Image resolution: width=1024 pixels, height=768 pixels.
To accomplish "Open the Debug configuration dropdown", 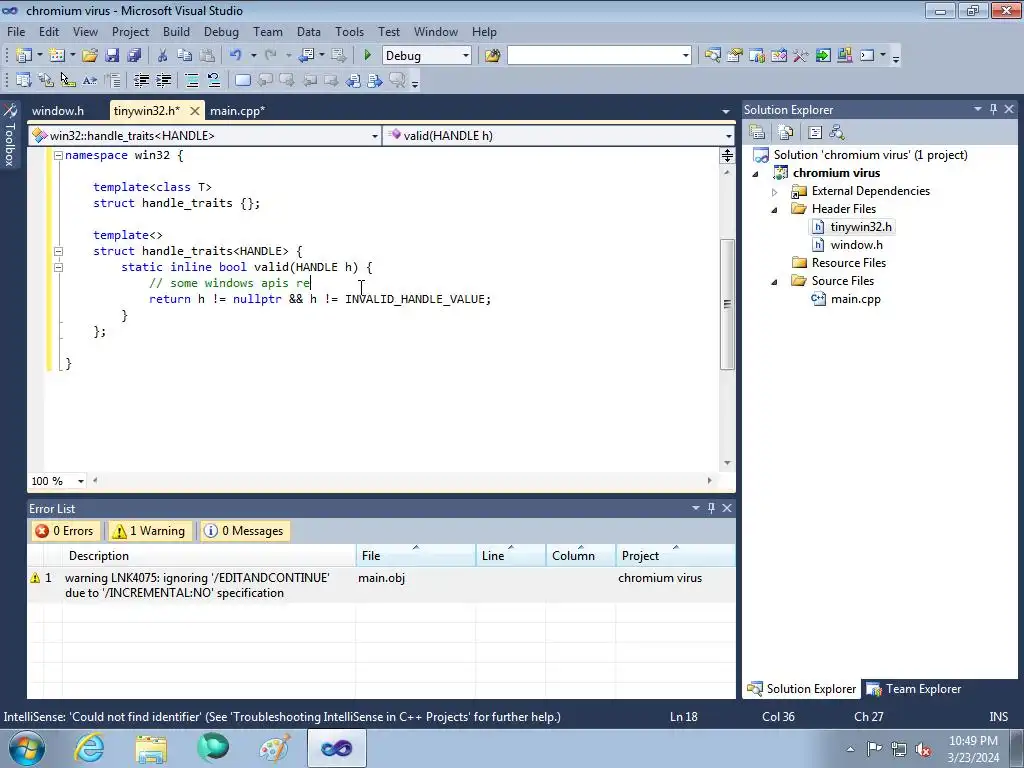I will [x=466, y=56].
